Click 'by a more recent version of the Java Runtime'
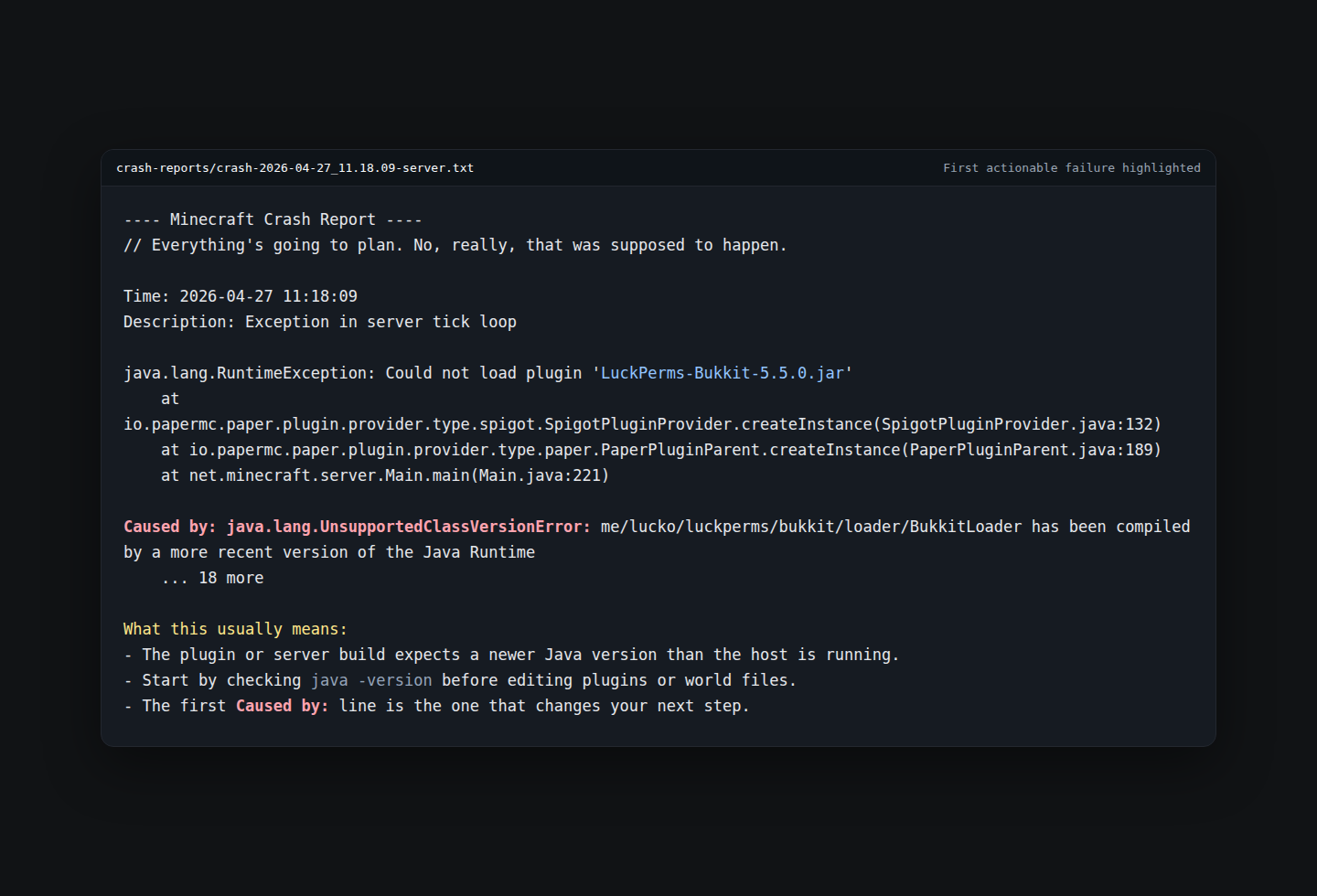Viewport: 1317px width, 896px height. point(329,552)
